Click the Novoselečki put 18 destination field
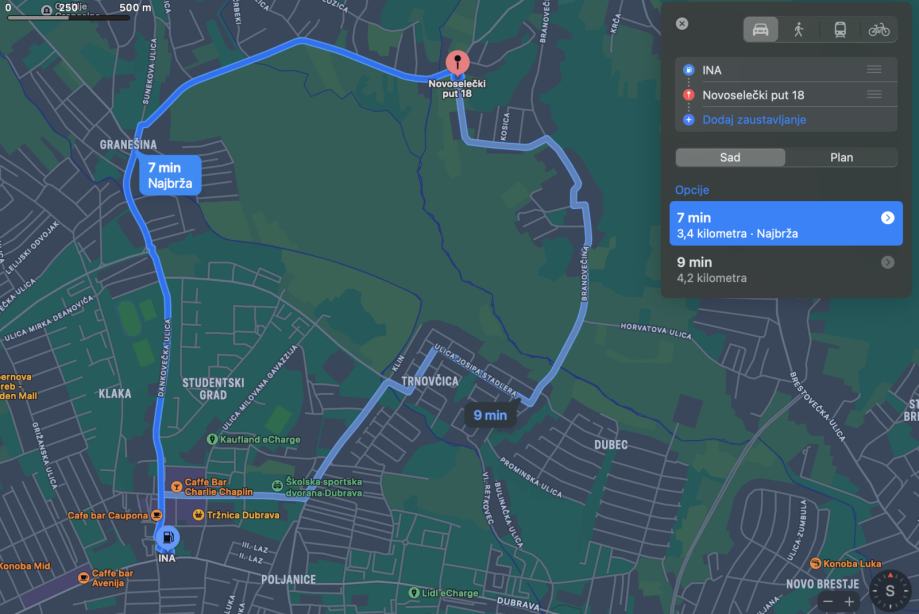 [x=785, y=95]
